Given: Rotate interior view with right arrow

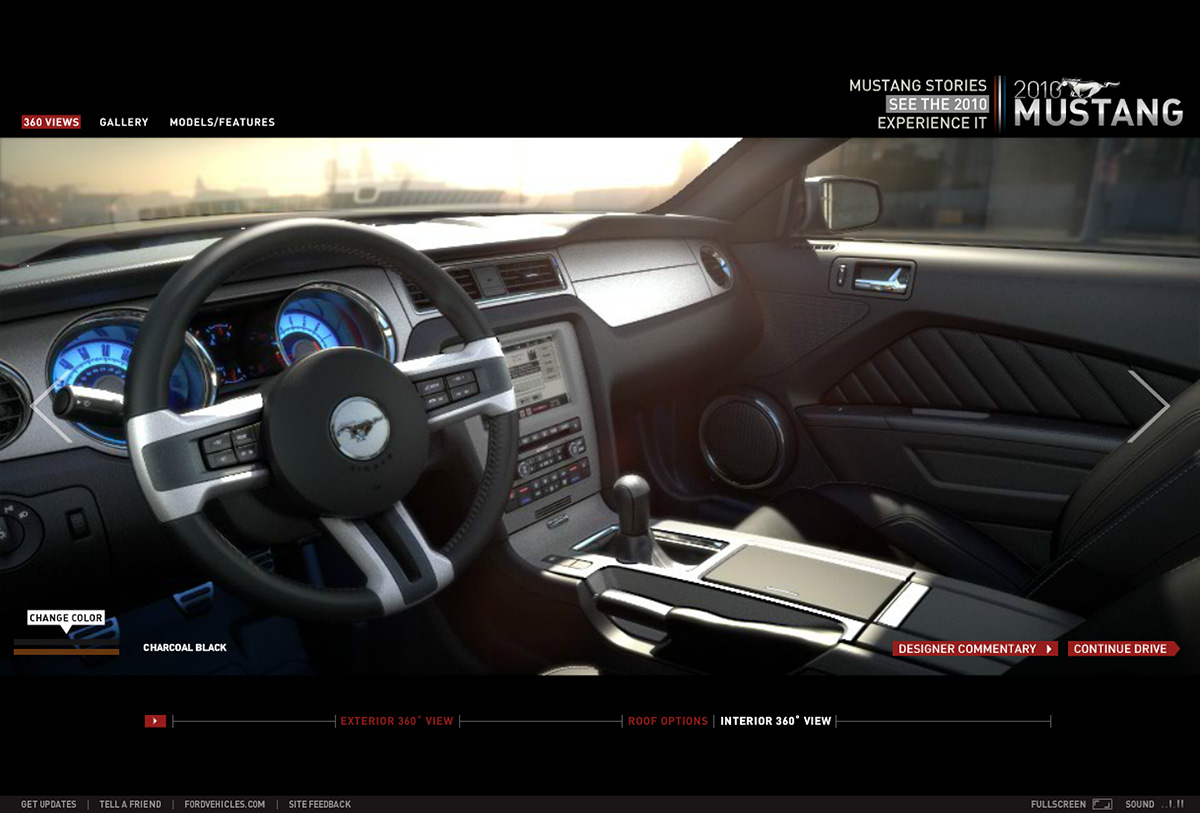Looking at the screenshot, I should point(1148,406).
